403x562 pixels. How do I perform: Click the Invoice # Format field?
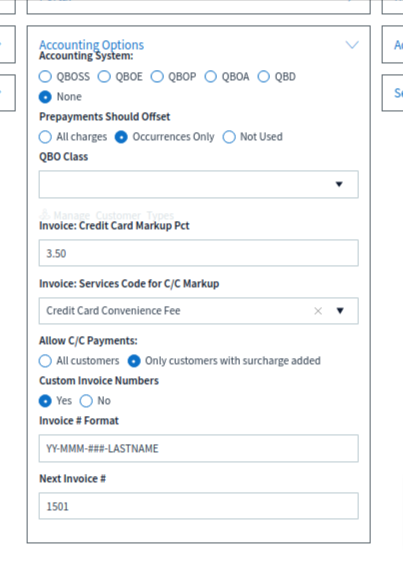[x=199, y=448]
